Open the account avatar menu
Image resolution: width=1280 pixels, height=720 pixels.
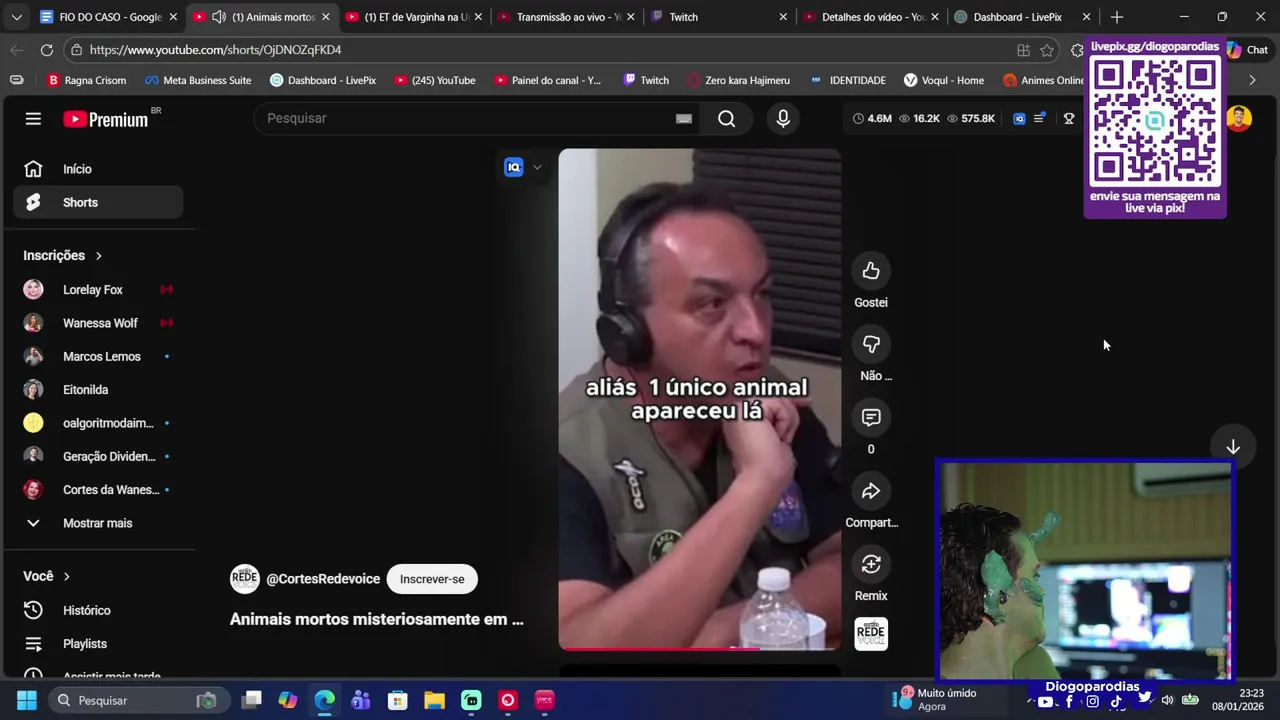tap(1239, 118)
